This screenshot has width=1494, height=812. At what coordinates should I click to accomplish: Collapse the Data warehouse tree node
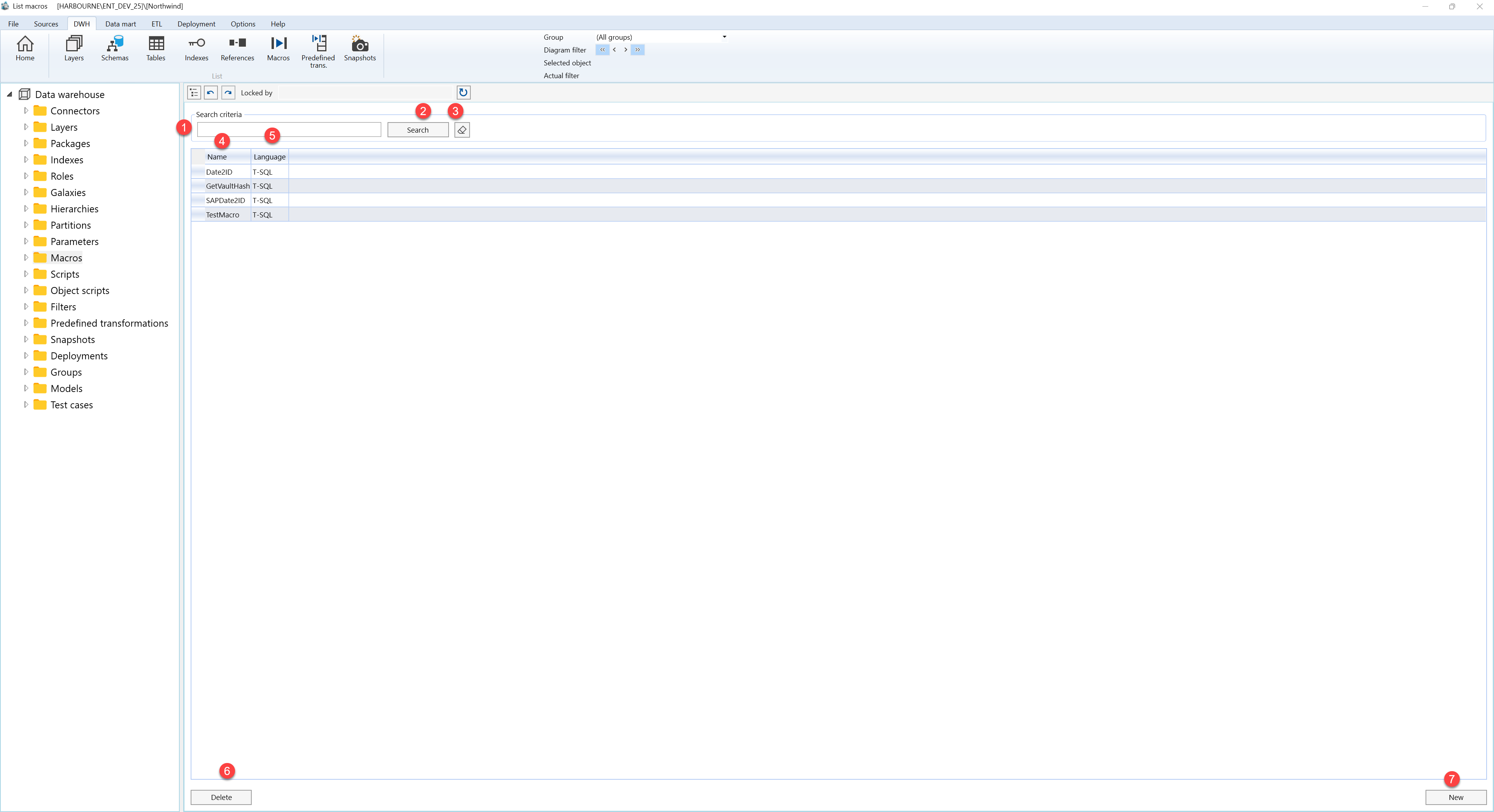[x=9, y=94]
